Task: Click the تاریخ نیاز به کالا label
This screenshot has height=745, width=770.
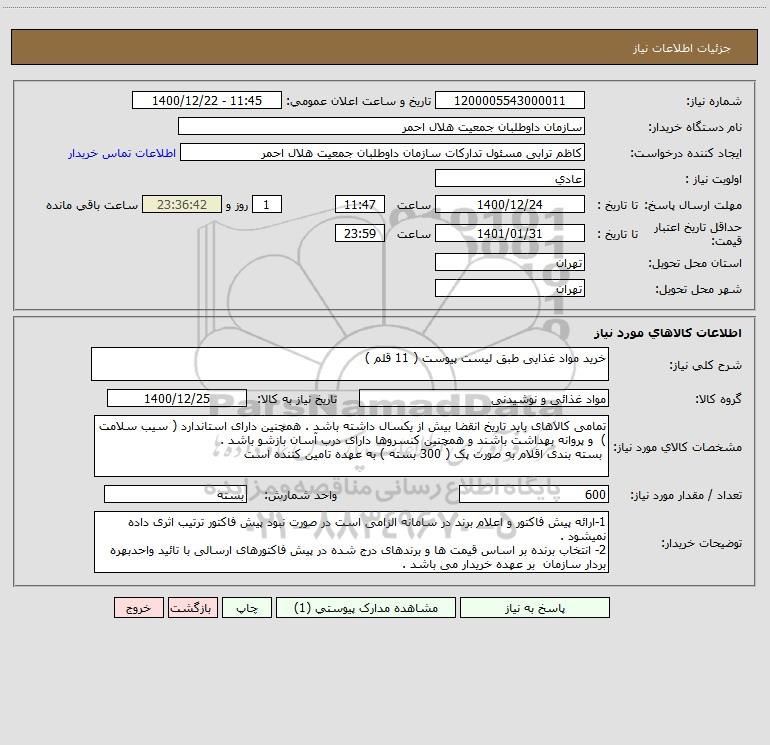Action: [x=297, y=399]
